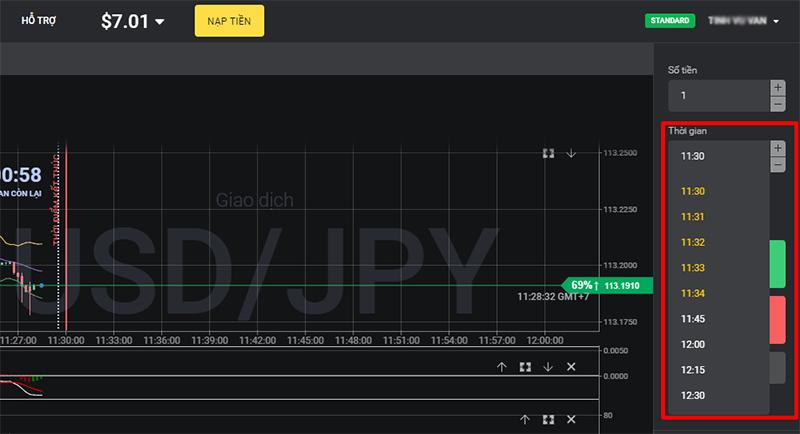Move first indicator pane down
800x434 pixels.
pos(548,367)
